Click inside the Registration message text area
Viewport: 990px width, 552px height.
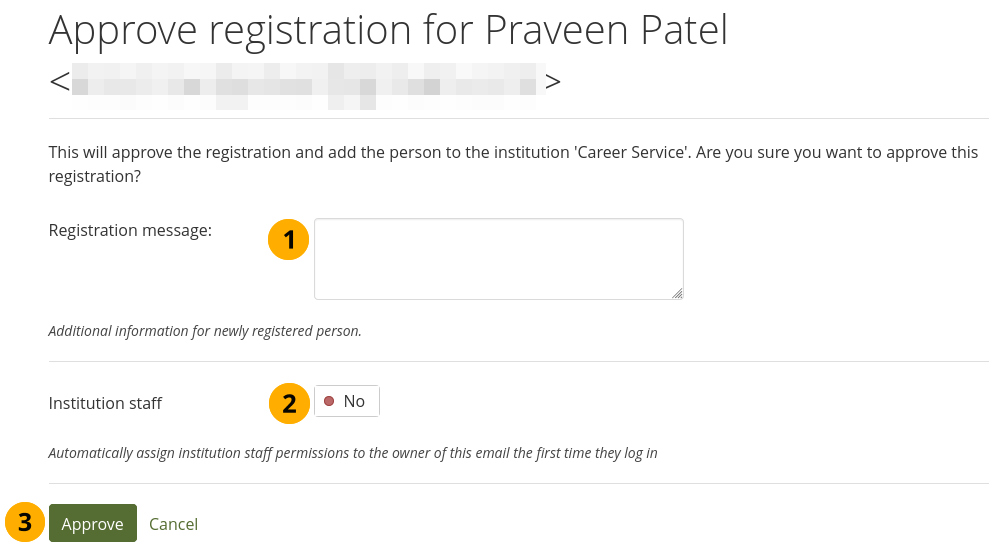pyautogui.click(x=498, y=258)
